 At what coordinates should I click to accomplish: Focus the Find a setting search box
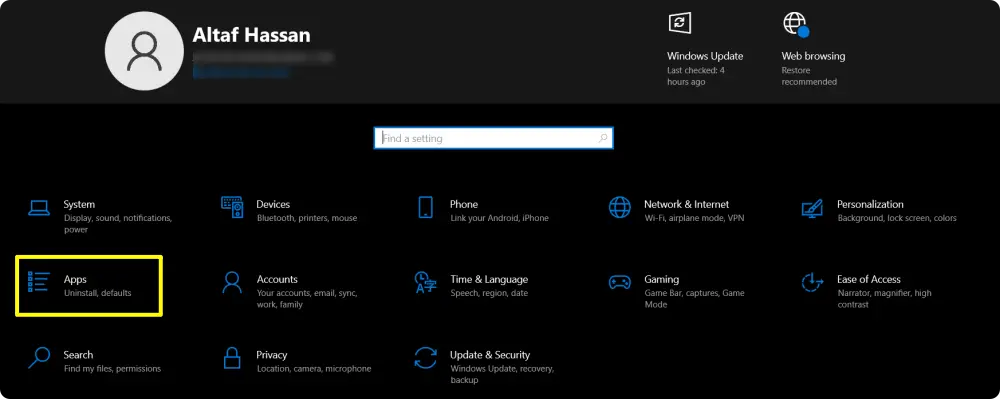click(x=493, y=138)
